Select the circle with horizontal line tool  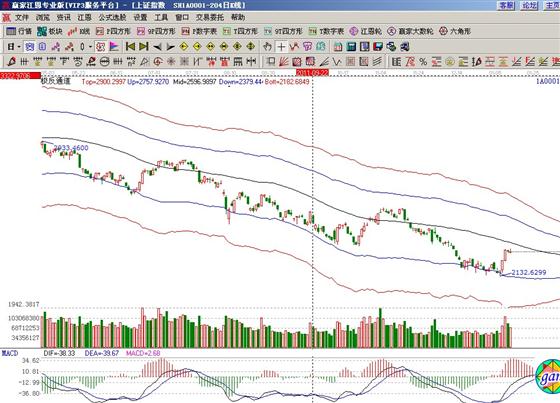pyautogui.click(x=104, y=62)
